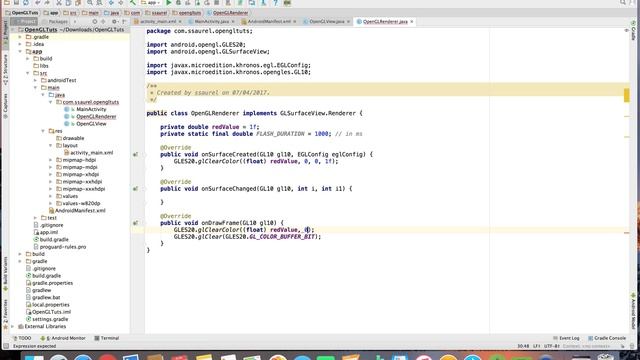Click code analysis status icon atop editor
The height and width of the screenshot is (360, 640).
coord(627,30)
